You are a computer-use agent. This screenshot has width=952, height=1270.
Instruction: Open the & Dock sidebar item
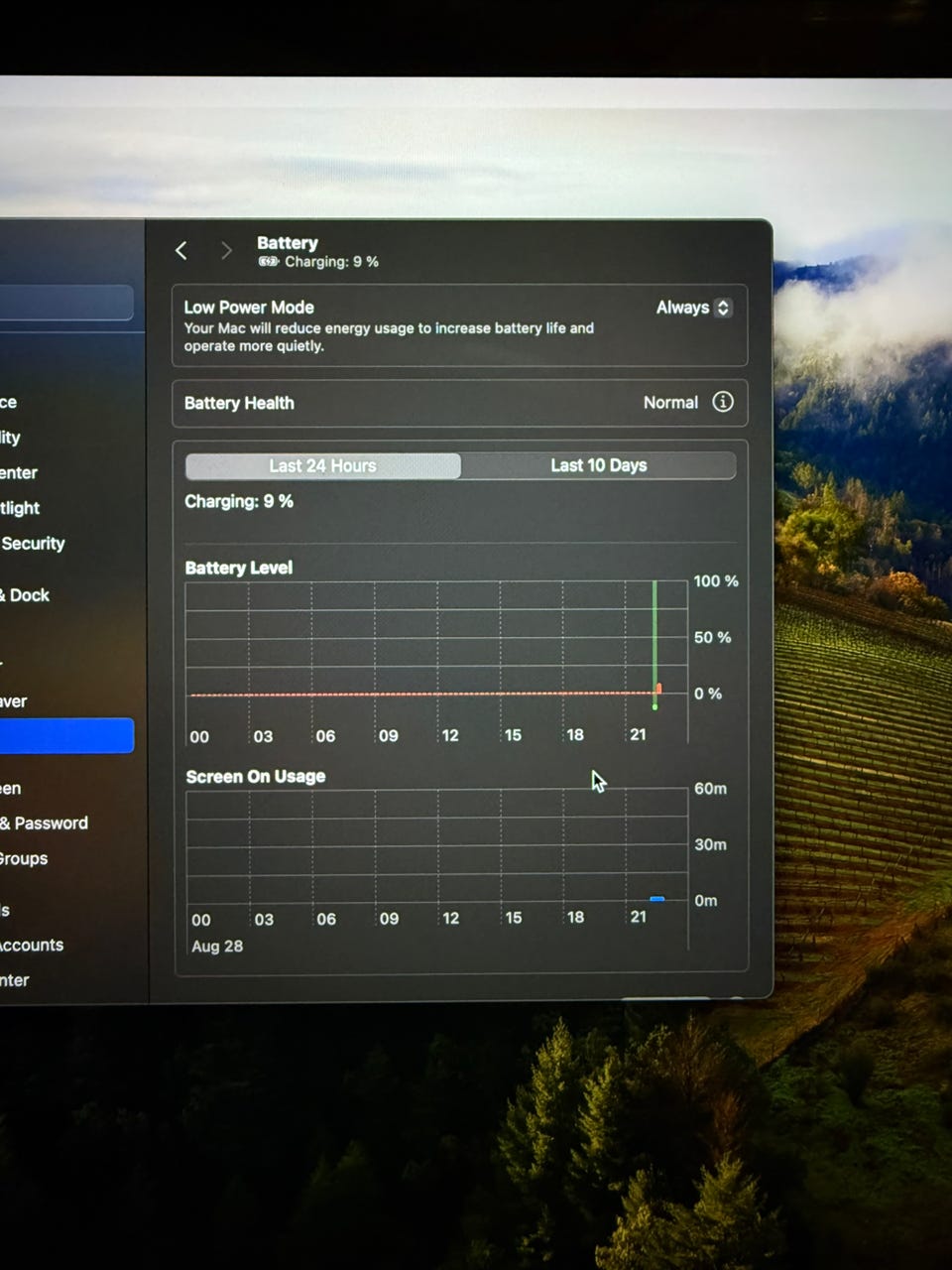[x=25, y=595]
